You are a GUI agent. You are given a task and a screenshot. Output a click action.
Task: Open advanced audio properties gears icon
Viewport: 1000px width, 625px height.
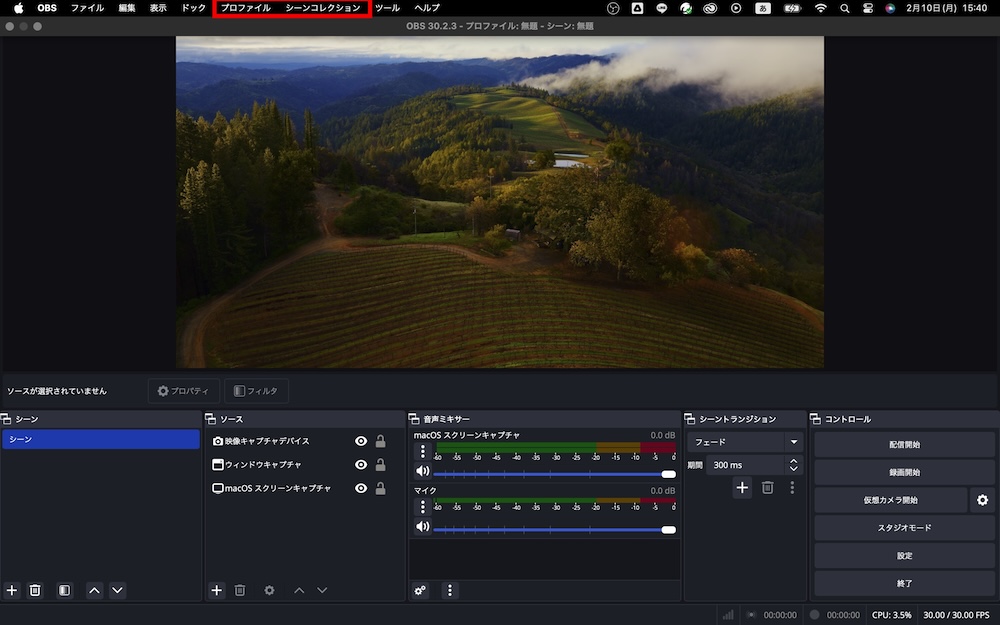click(421, 590)
